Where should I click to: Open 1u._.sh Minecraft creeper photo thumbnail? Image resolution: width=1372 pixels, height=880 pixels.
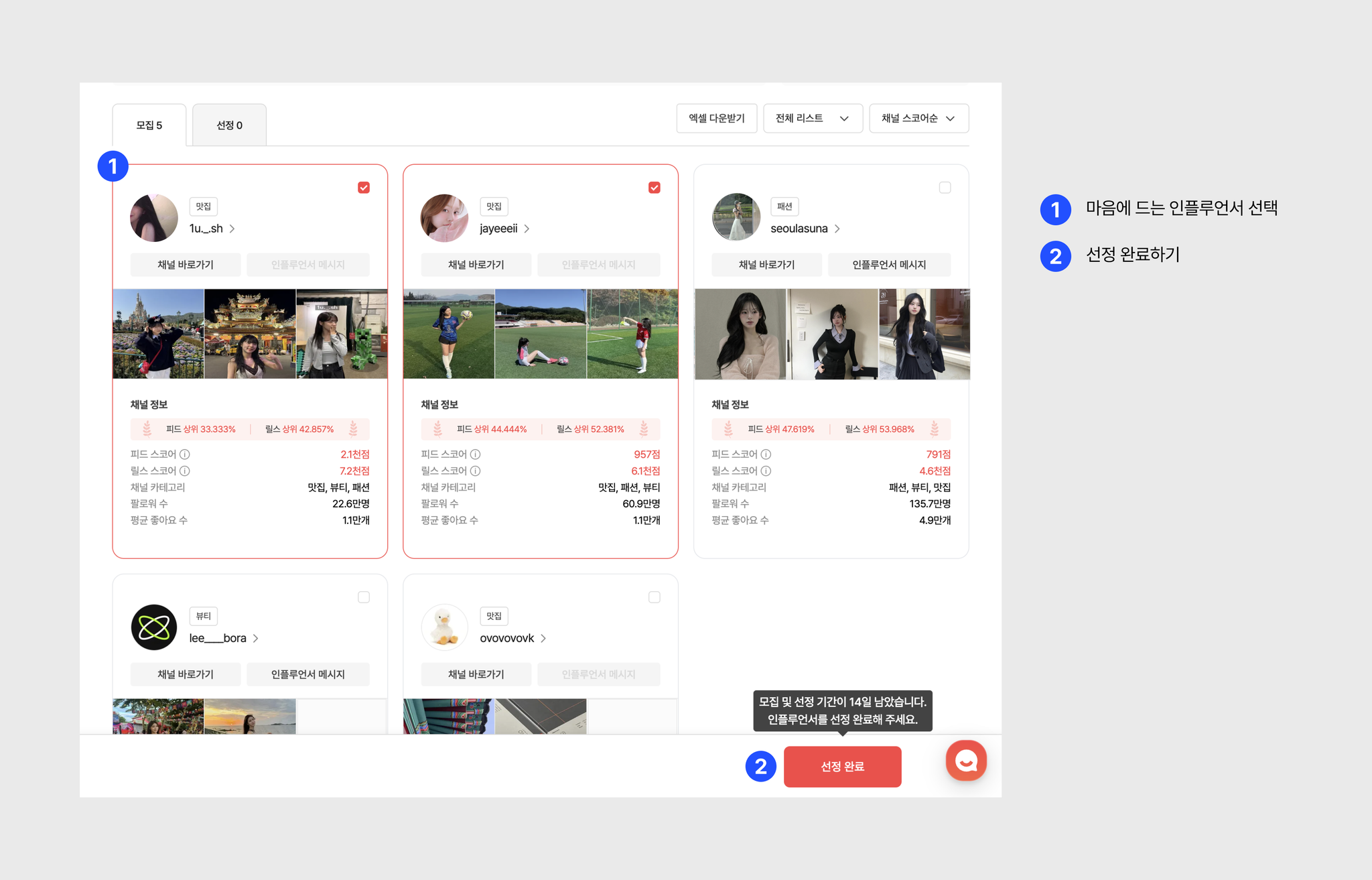pyautogui.click(x=342, y=334)
